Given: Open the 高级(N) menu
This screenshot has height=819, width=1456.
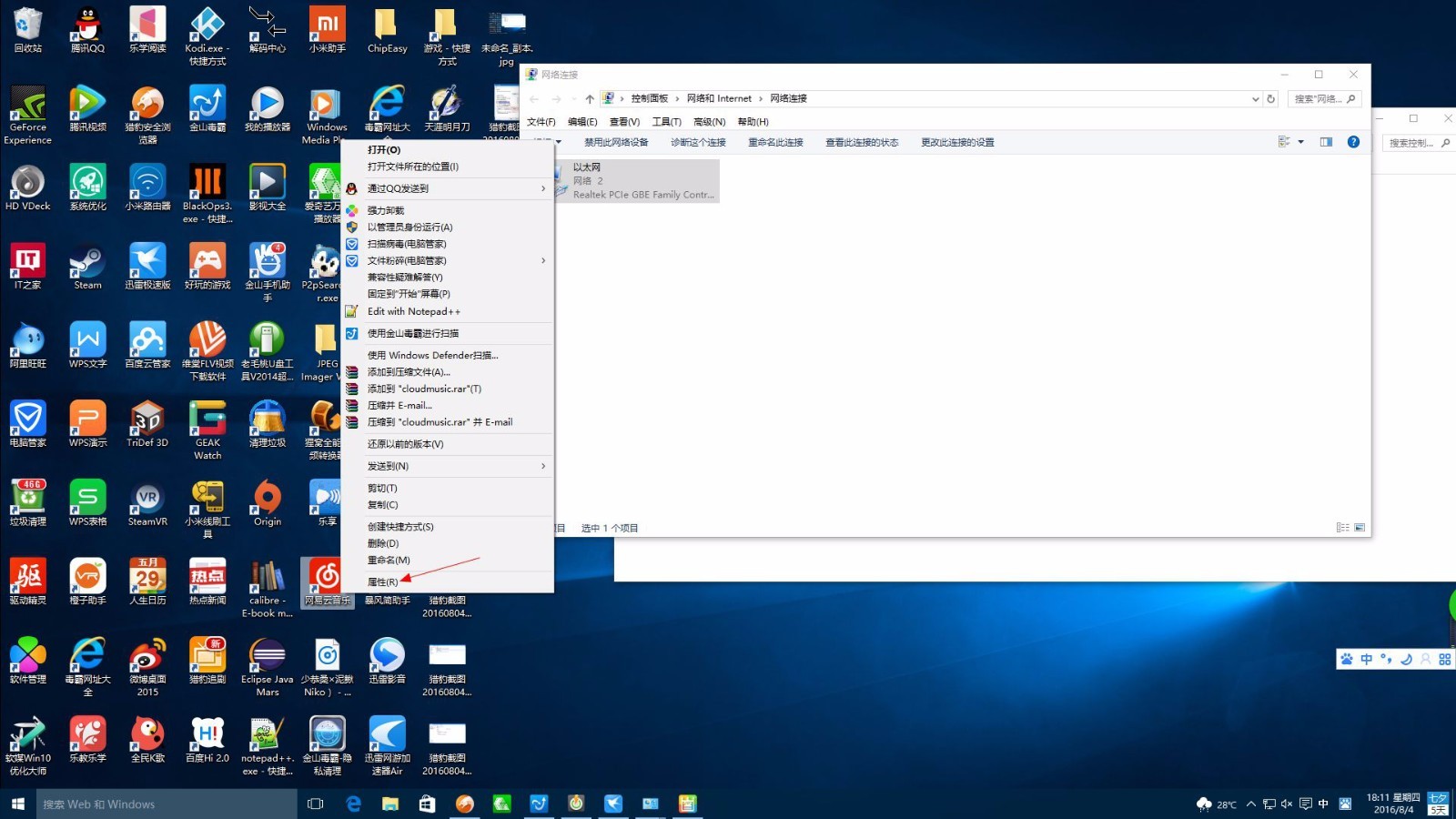Looking at the screenshot, I should [x=709, y=122].
